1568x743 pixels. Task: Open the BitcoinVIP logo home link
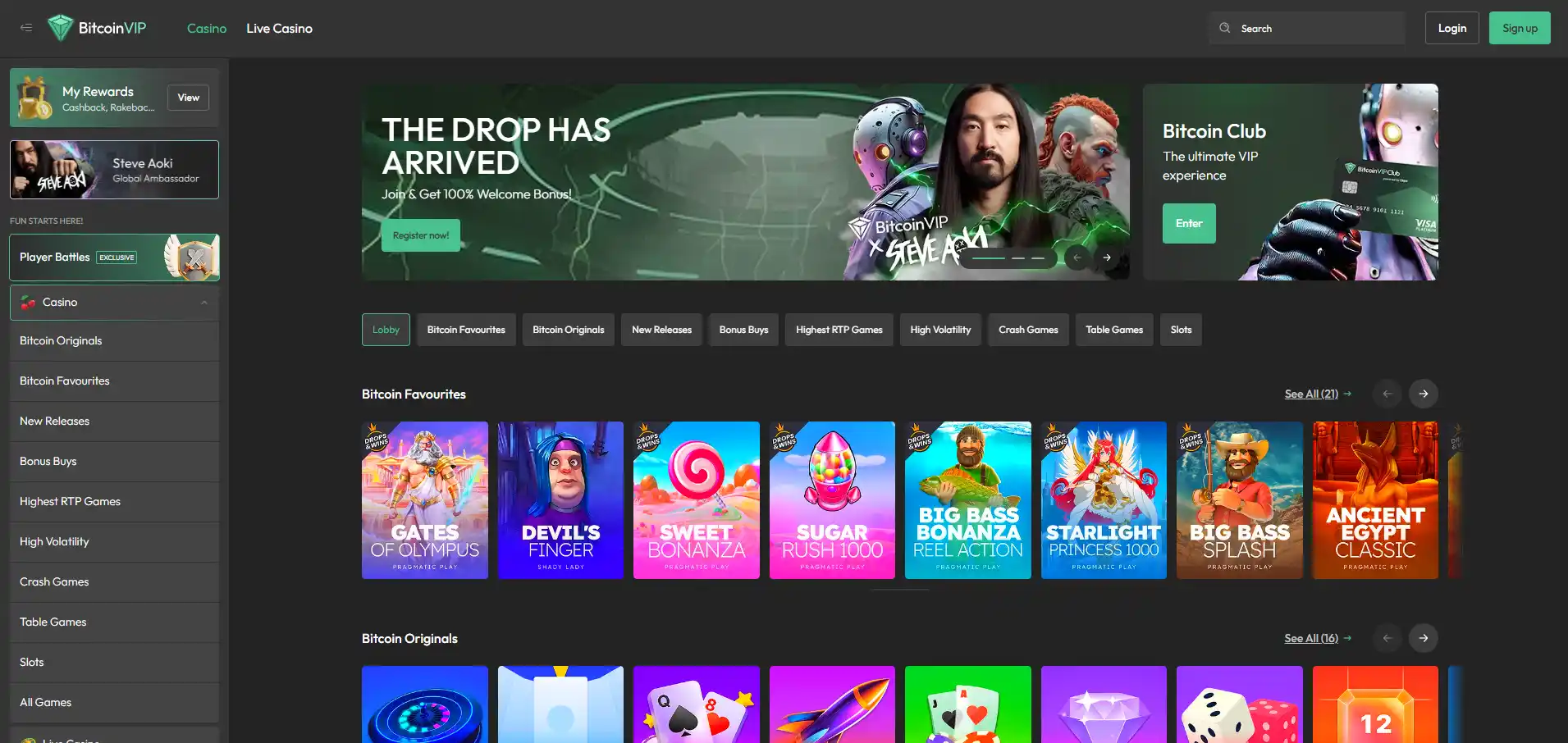pos(97,28)
